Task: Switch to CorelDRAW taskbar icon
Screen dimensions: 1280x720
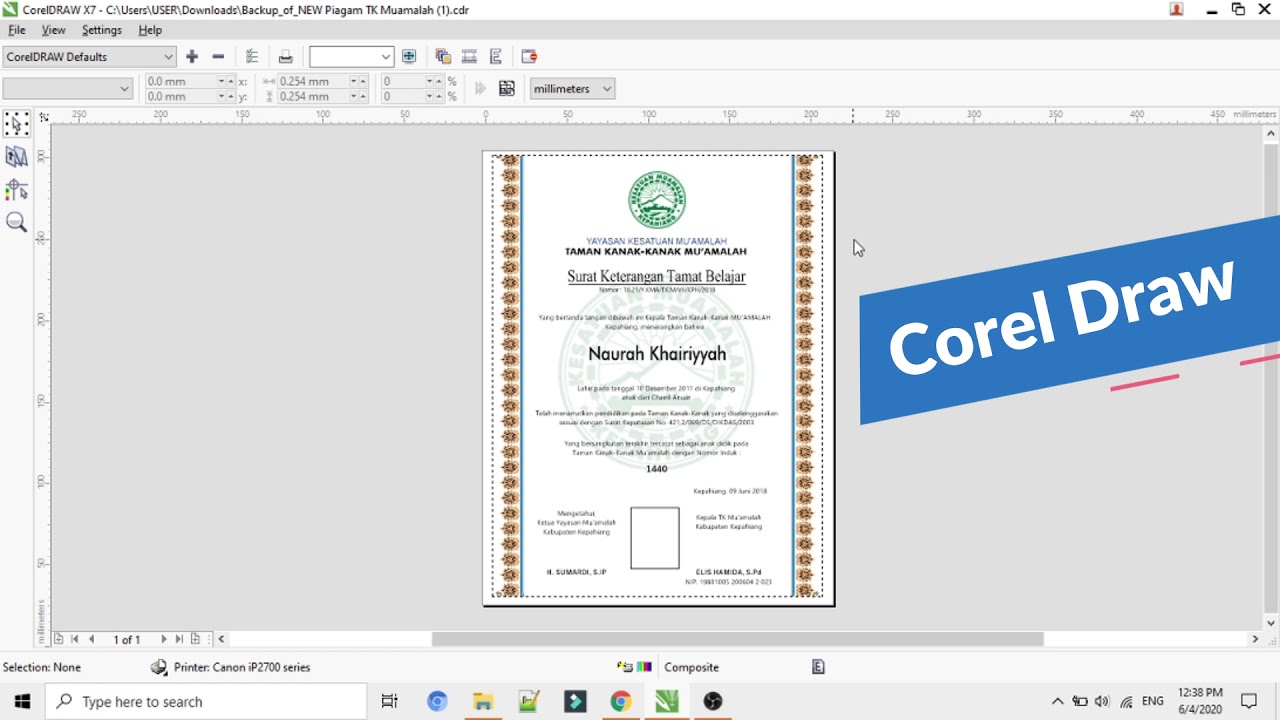Action: tap(667, 701)
